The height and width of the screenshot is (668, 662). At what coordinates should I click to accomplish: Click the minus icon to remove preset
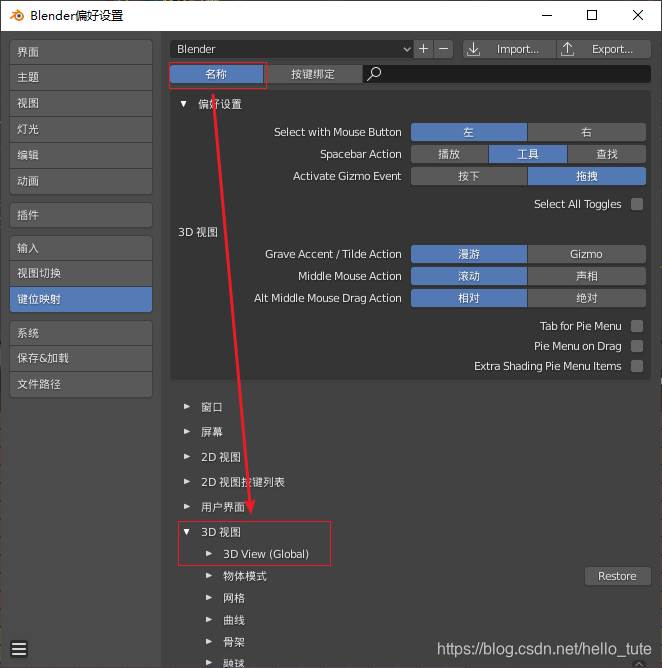click(x=443, y=49)
